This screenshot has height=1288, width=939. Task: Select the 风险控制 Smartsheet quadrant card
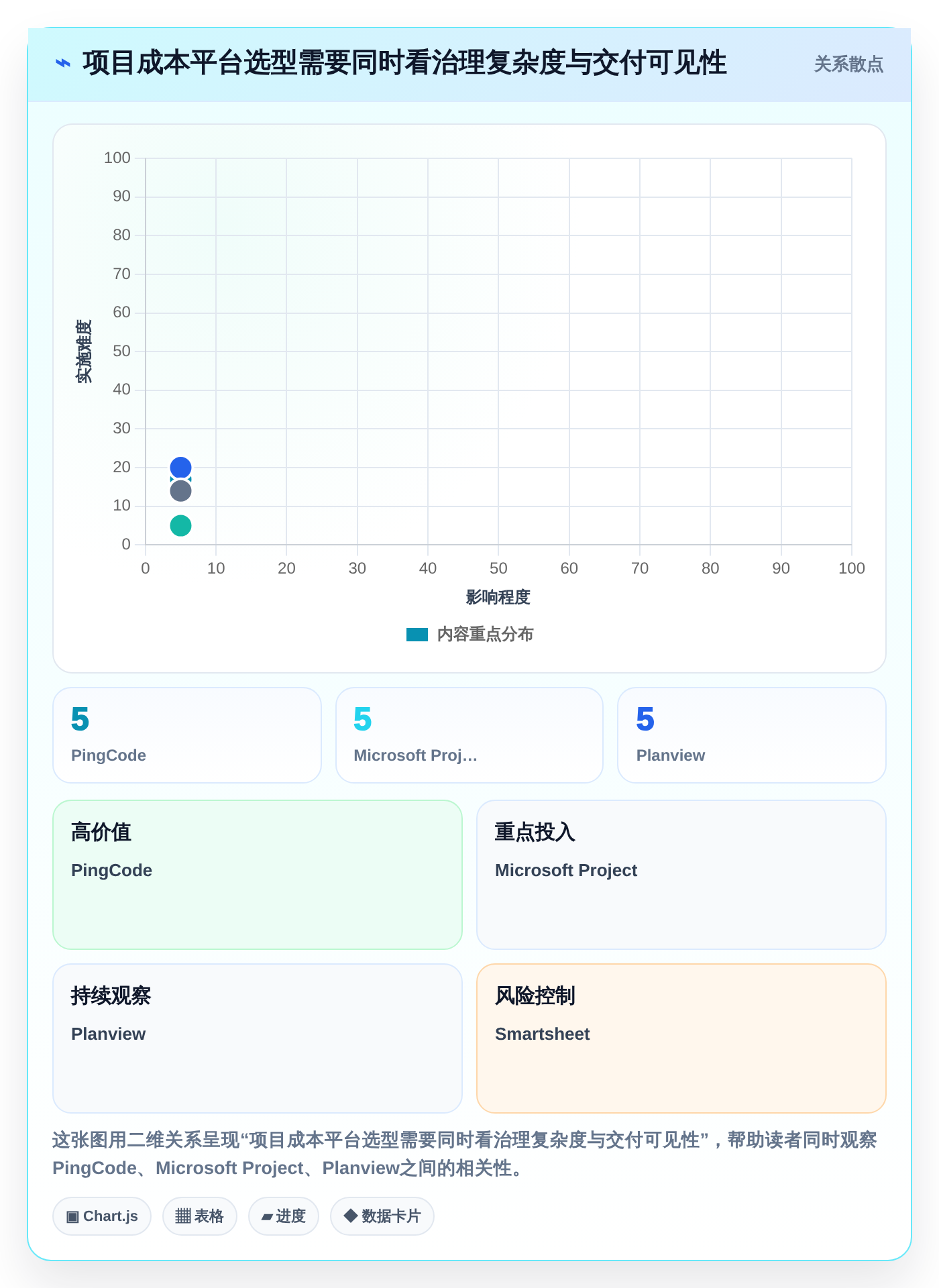tap(681, 1038)
